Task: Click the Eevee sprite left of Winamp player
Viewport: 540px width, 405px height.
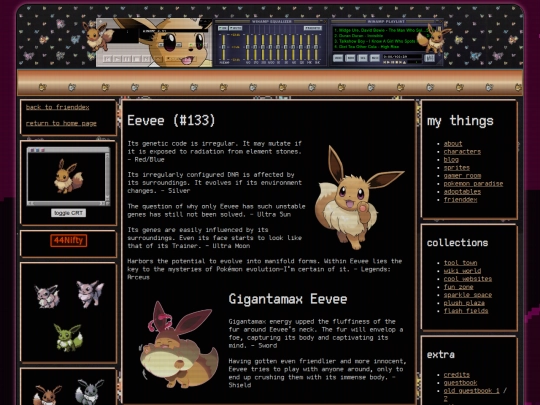Action: [97, 36]
